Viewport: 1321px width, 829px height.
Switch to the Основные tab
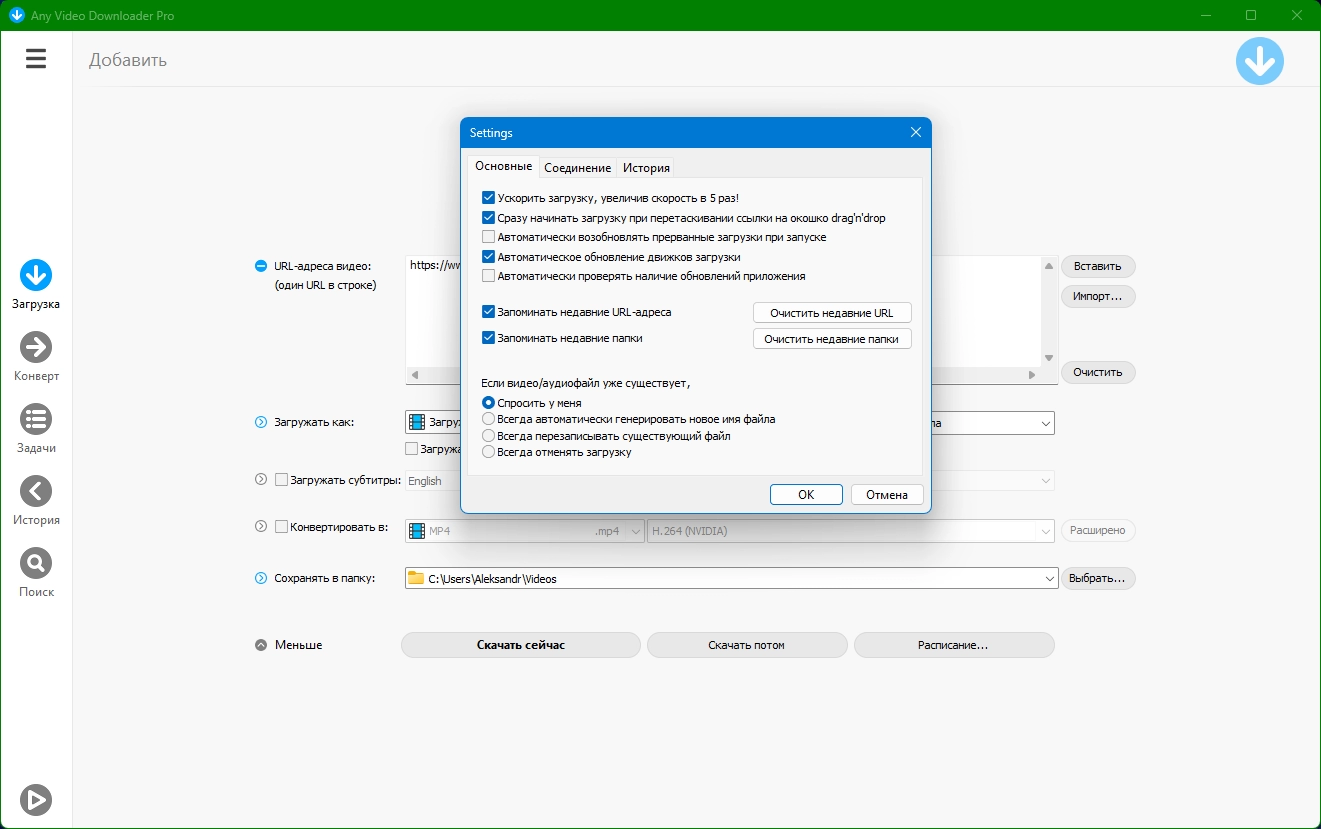(x=503, y=166)
